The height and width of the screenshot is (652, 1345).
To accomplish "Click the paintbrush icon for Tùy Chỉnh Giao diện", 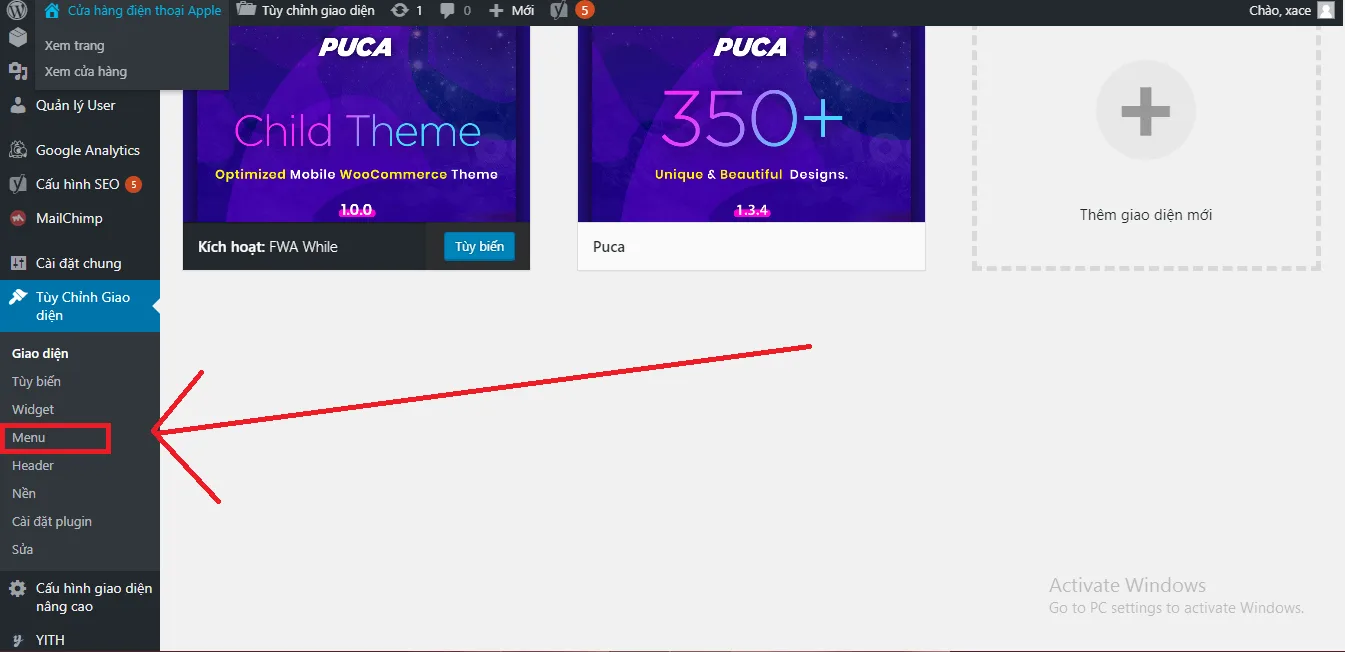I will [x=17, y=297].
